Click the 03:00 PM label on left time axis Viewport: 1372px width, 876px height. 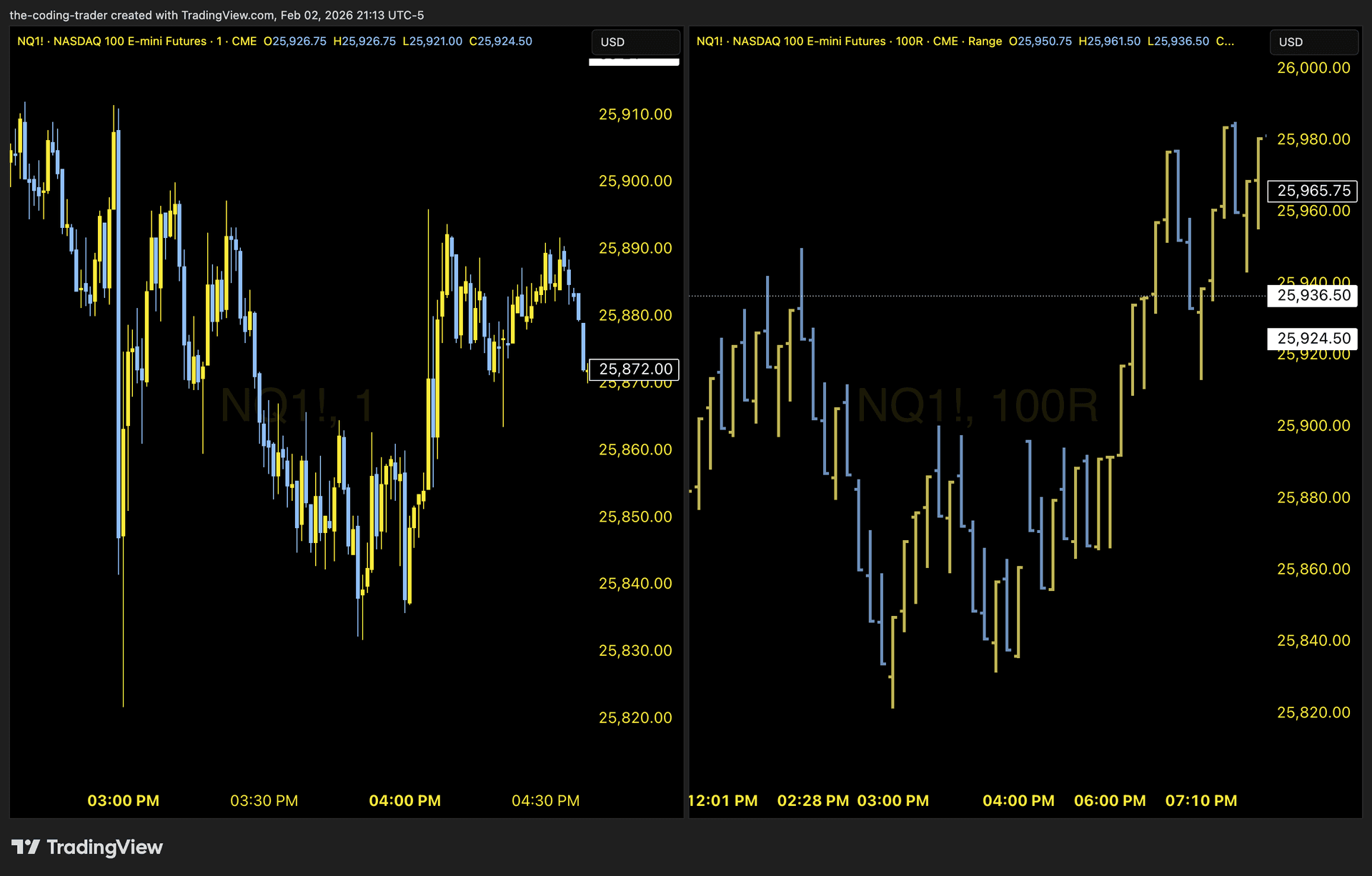pos(122,800)
